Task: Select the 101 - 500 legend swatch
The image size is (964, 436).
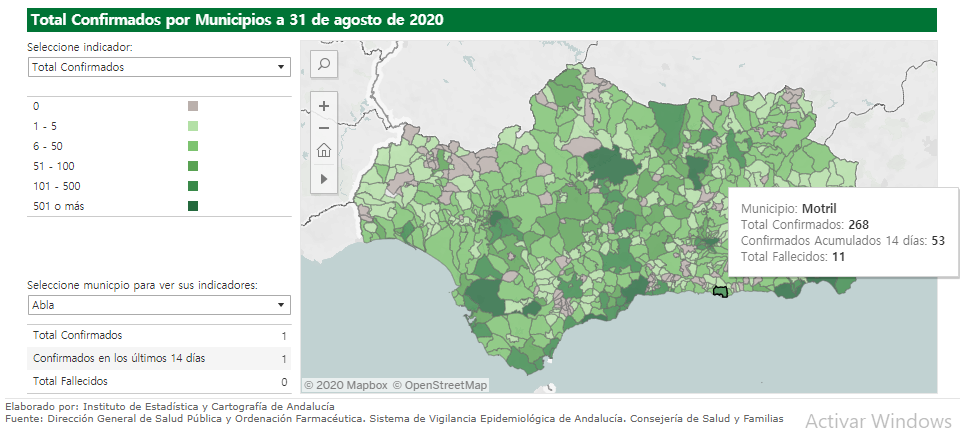Action: tap(193, 186)
